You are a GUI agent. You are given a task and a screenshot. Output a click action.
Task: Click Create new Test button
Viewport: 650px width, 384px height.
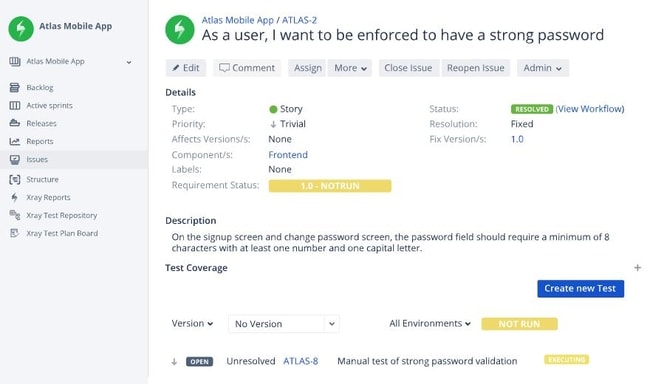[580, 289]
